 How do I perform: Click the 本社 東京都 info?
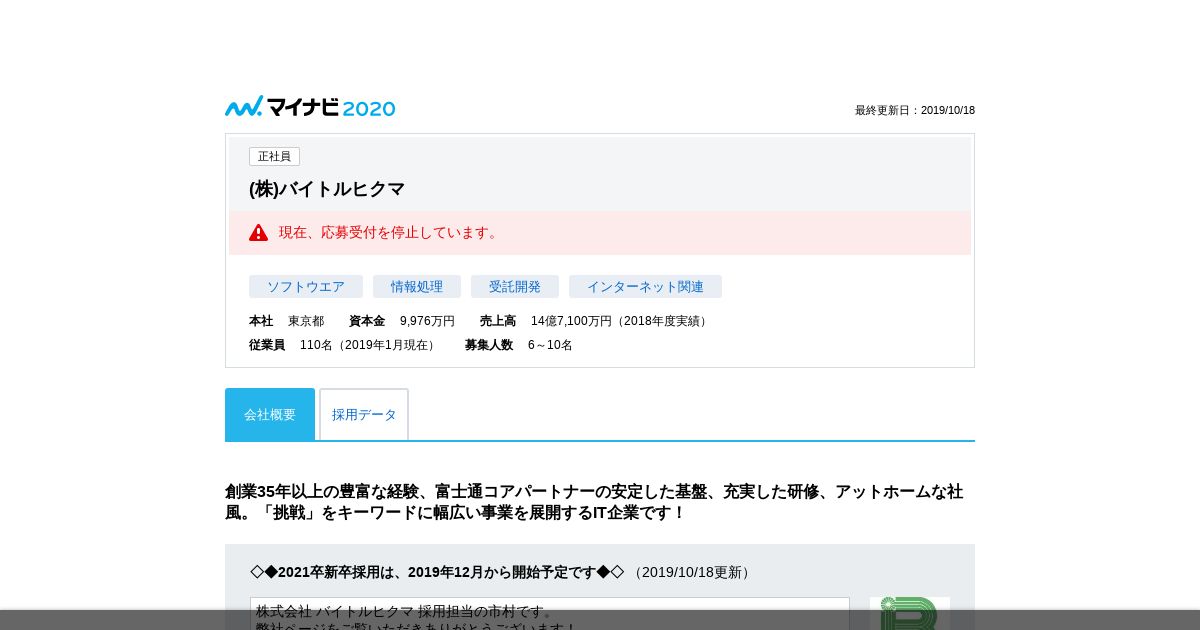pyautogui.click(x=287, y=321)
